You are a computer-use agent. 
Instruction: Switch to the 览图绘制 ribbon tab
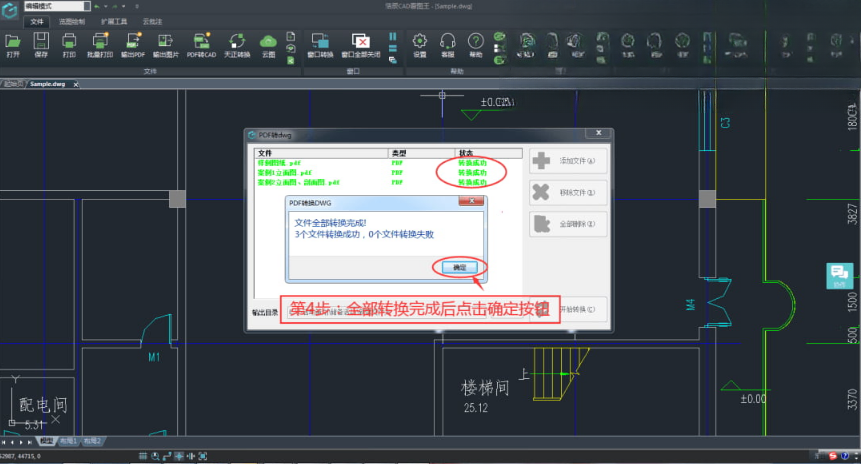pyautogui.click(x=72, y=21)
